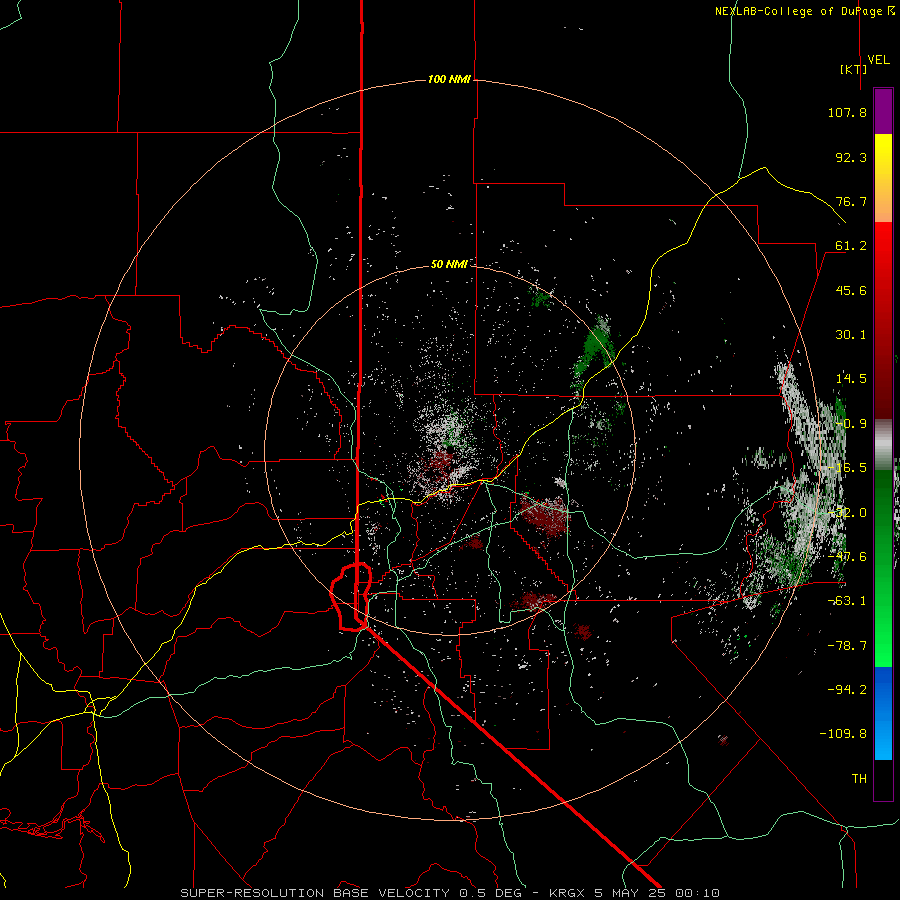Select the -0.9 velocity scale value
The width and height of the screenshot is (900, 900).
pos(851,424)
